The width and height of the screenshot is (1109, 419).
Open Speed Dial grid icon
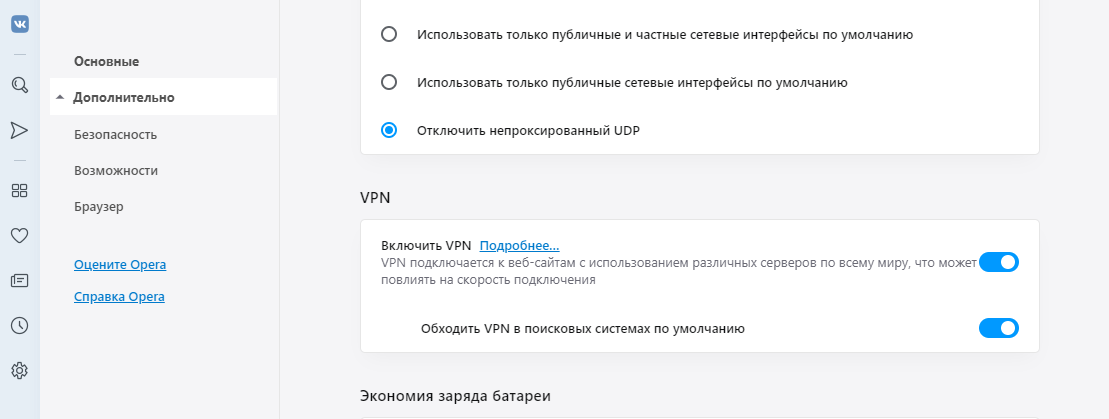[19, 190]
